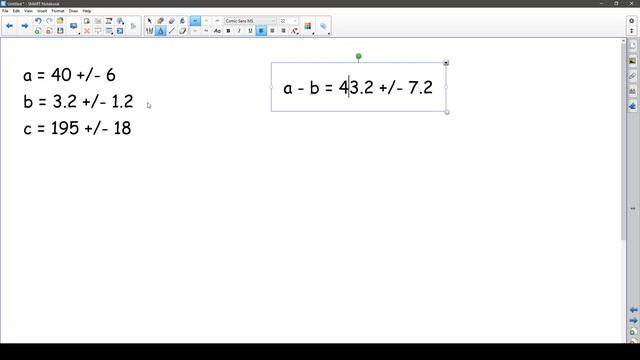Open the toolbar settings gear
The width and height of the screenshot is (640, 360).
tap(631, 21)
